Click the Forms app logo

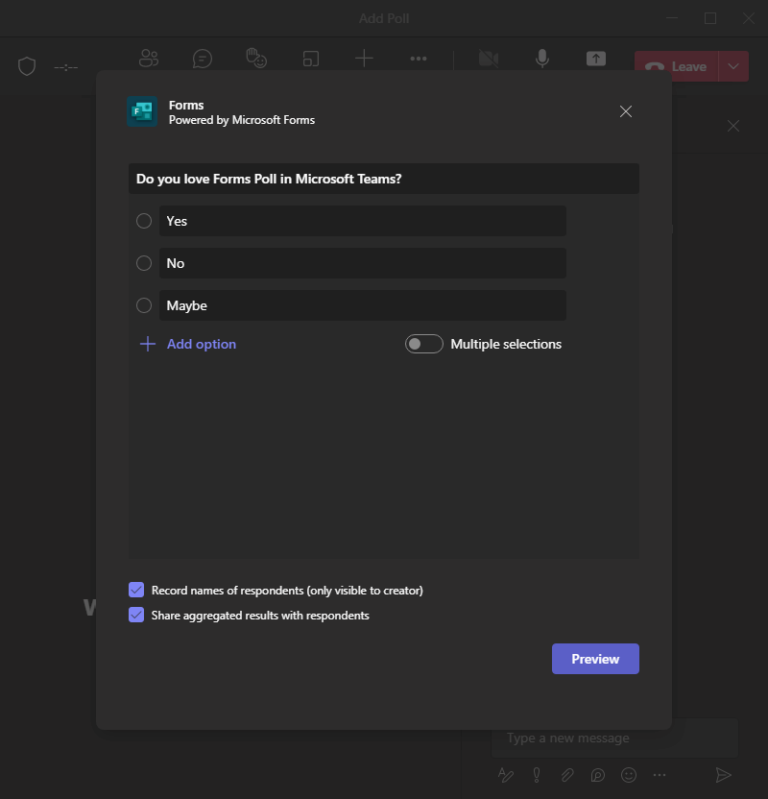142,112
